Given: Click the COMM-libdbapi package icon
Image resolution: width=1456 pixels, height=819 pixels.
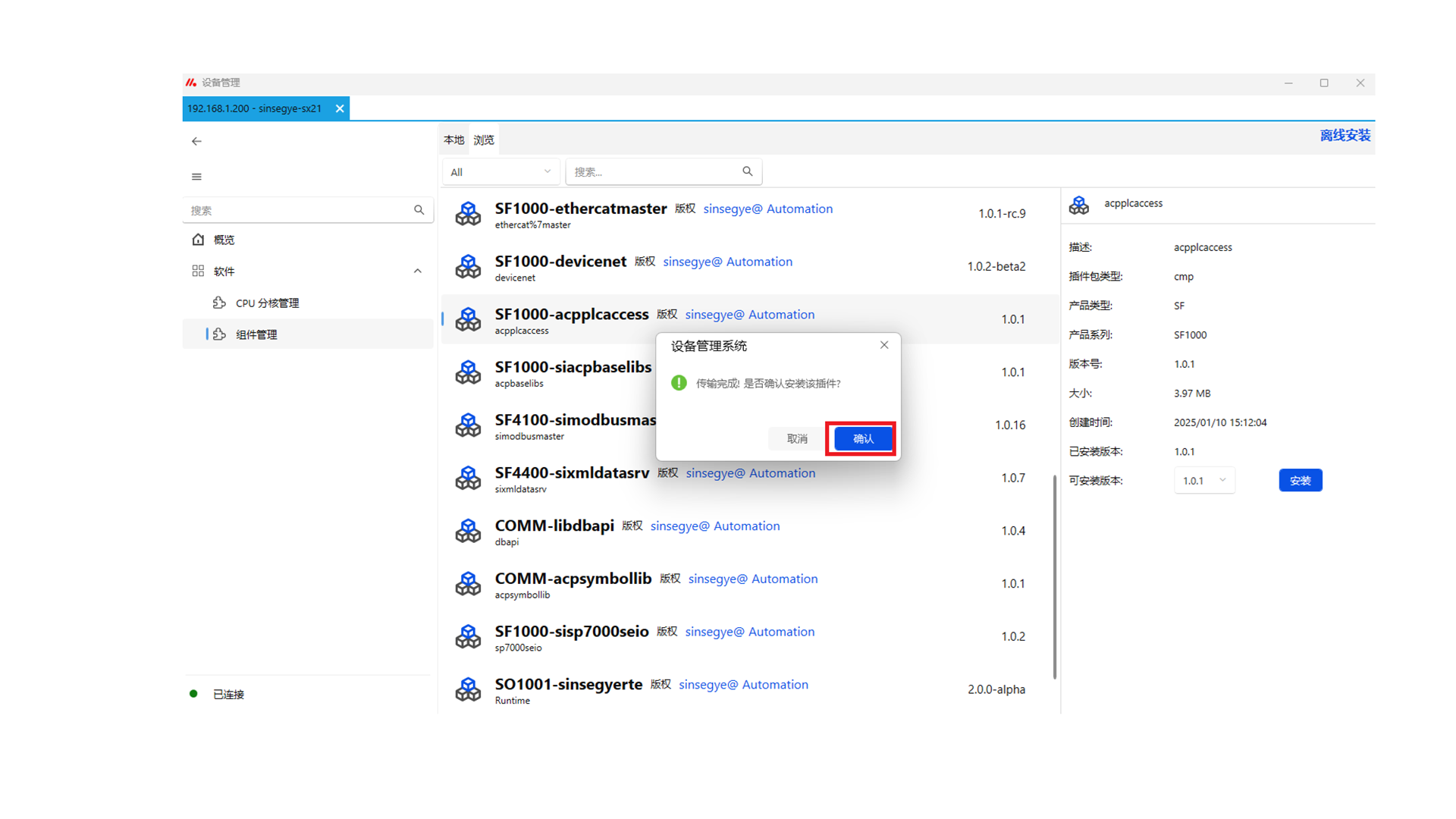Looking at the screenshot, I should pyautogui.click(x=468, y=531).
